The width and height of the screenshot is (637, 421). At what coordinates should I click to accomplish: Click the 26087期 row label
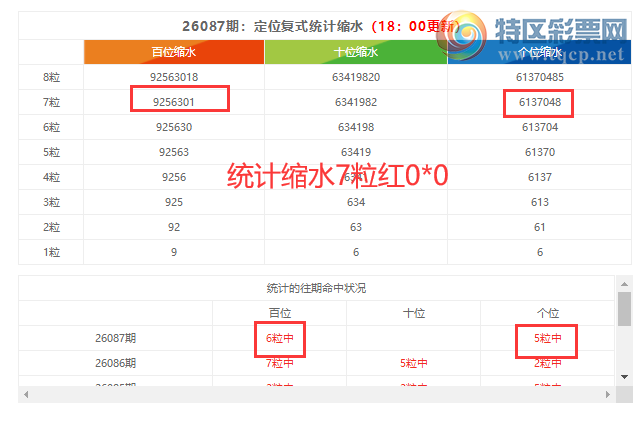(x=115, y=338)
